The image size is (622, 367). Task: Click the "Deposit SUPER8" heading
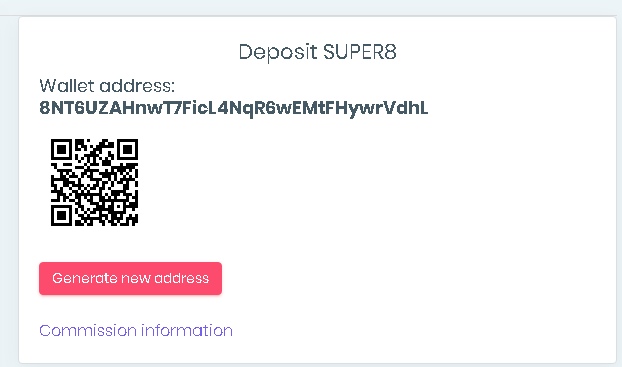click(x=317, y=52)
